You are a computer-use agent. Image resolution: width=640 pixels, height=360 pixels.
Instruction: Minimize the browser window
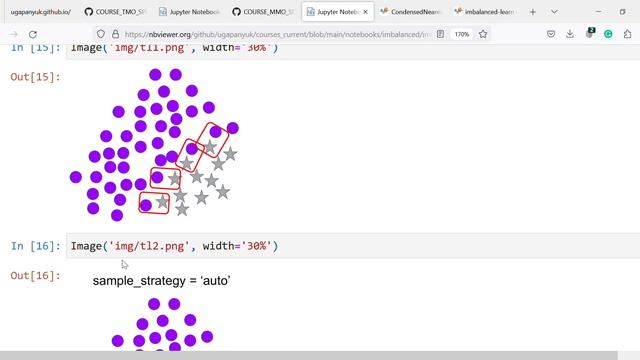[x=598, y=12]
